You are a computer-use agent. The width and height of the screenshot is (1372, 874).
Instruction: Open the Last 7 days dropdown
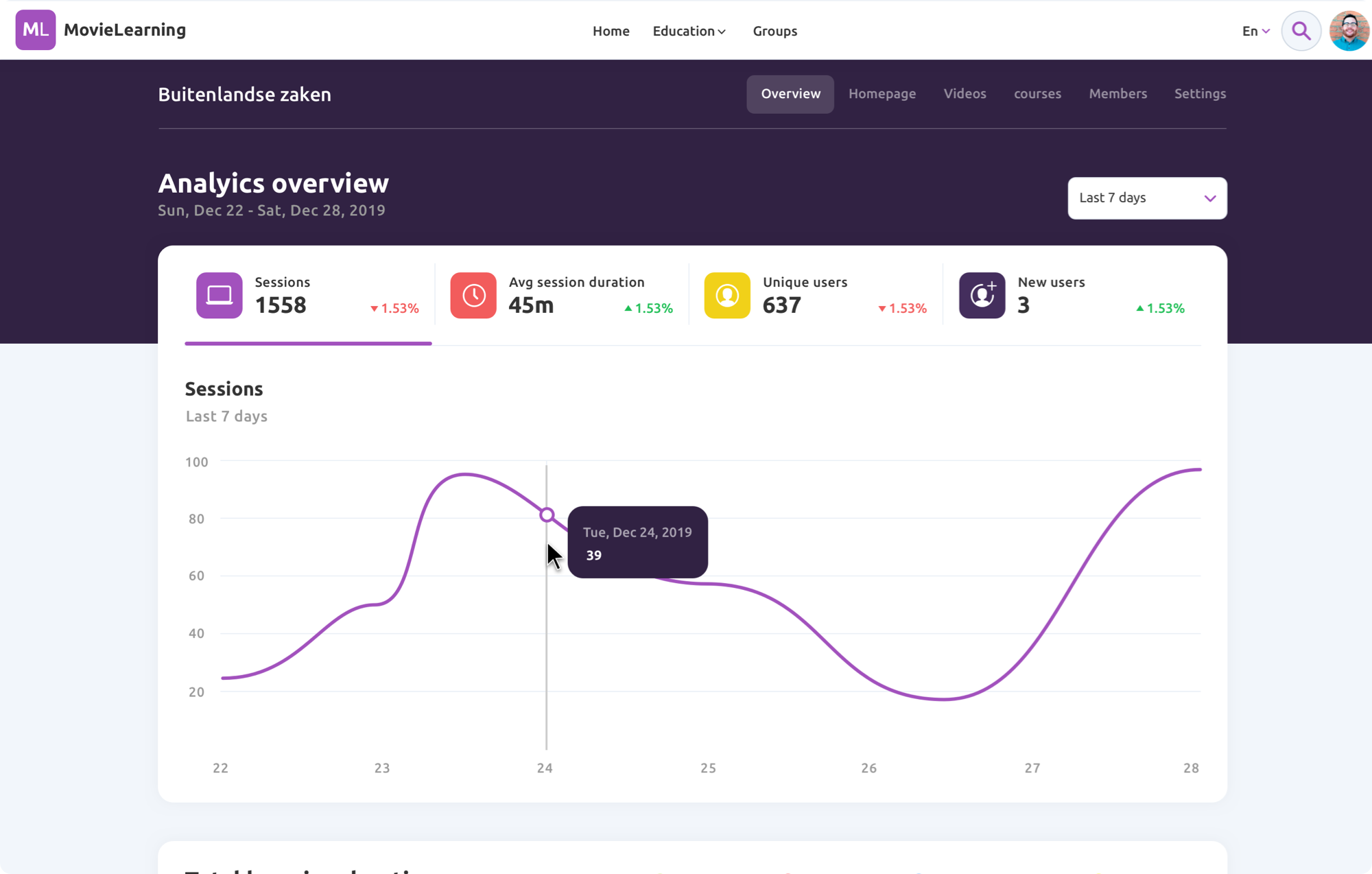point(1147,198)
